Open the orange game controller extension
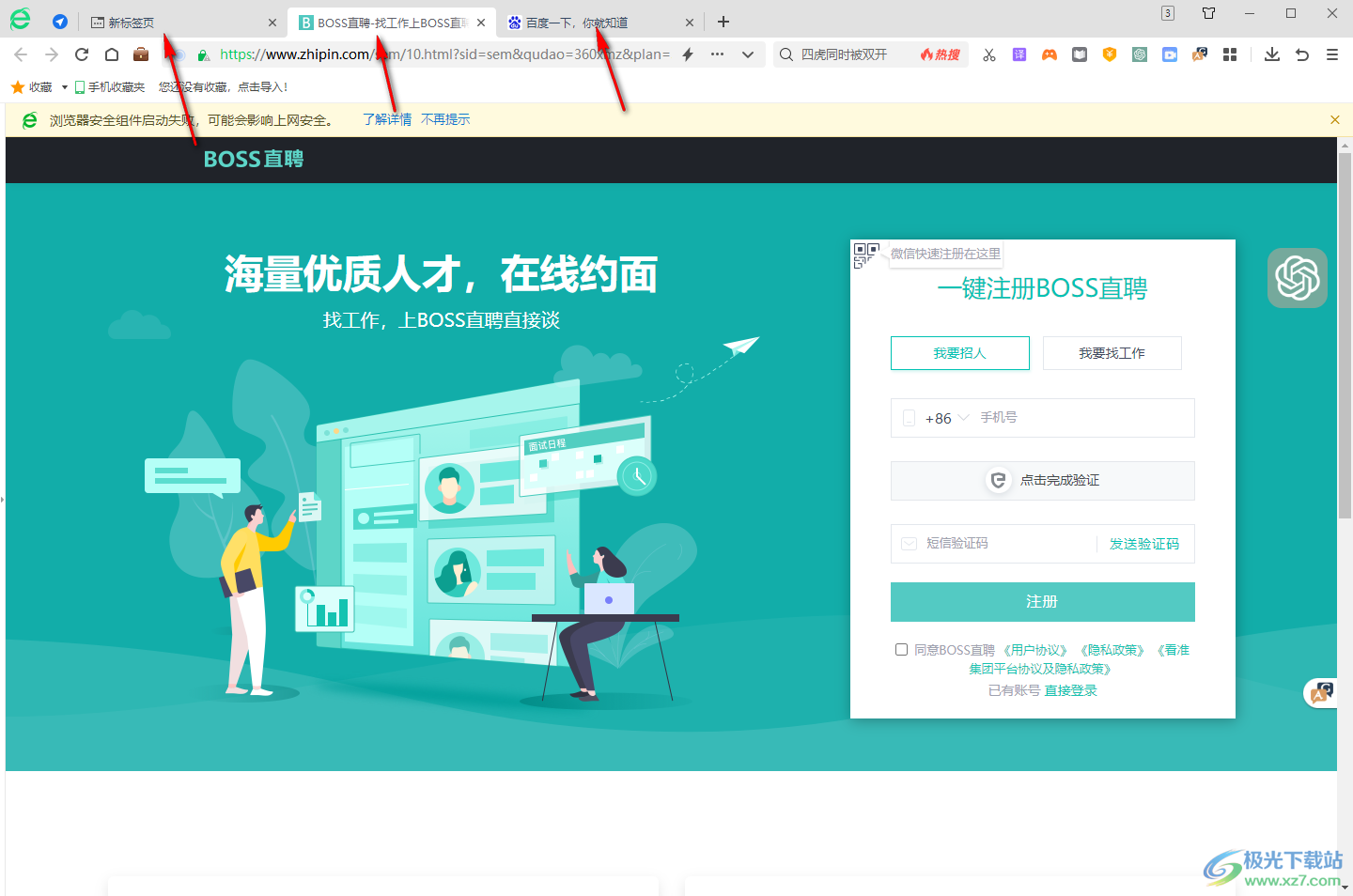Image resolution: width=1353 pixels, height=896 pixels. pyautogui.click(x=1050, y=54)
